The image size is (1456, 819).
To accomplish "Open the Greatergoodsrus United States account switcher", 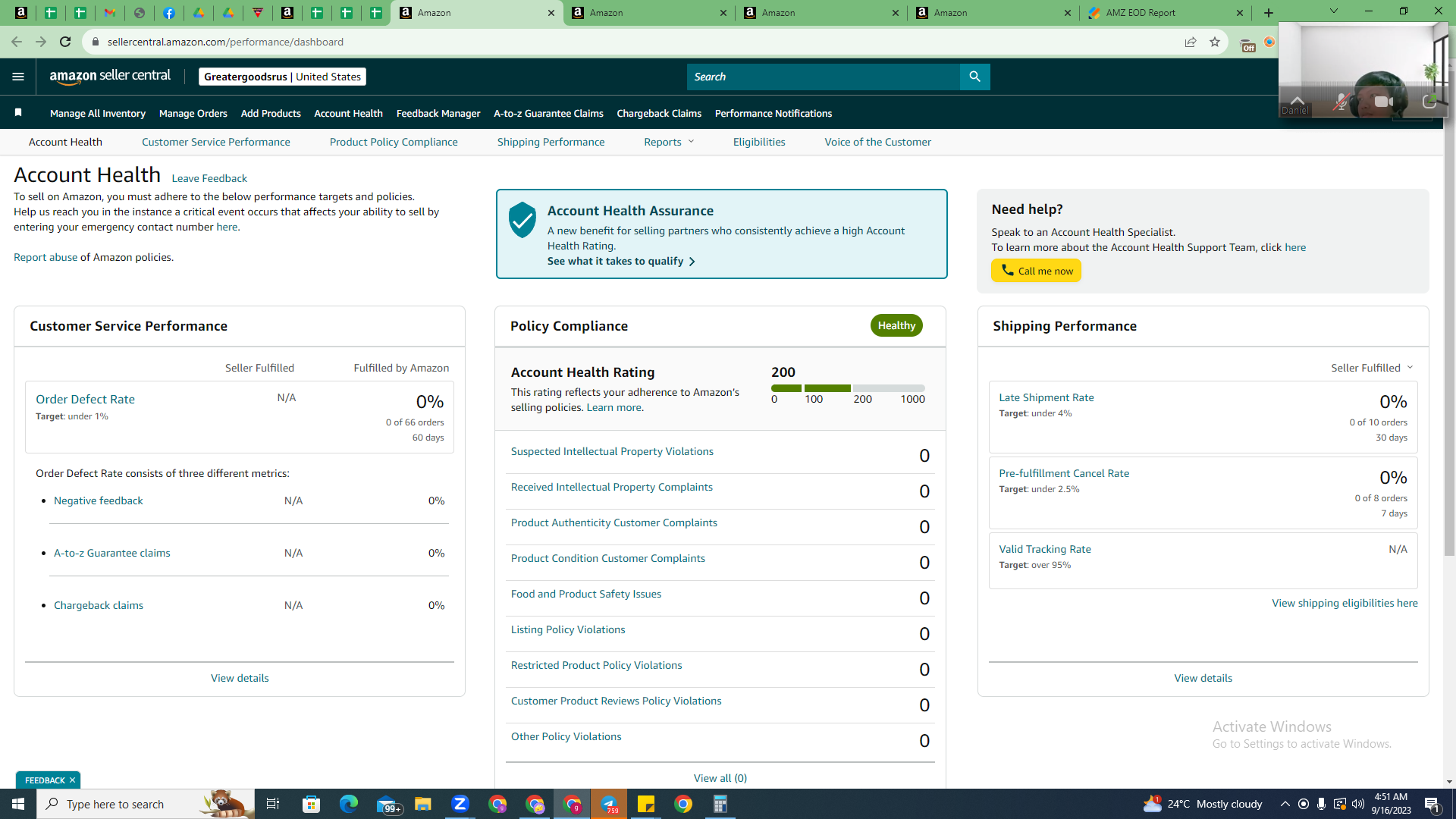I will 282,77.
